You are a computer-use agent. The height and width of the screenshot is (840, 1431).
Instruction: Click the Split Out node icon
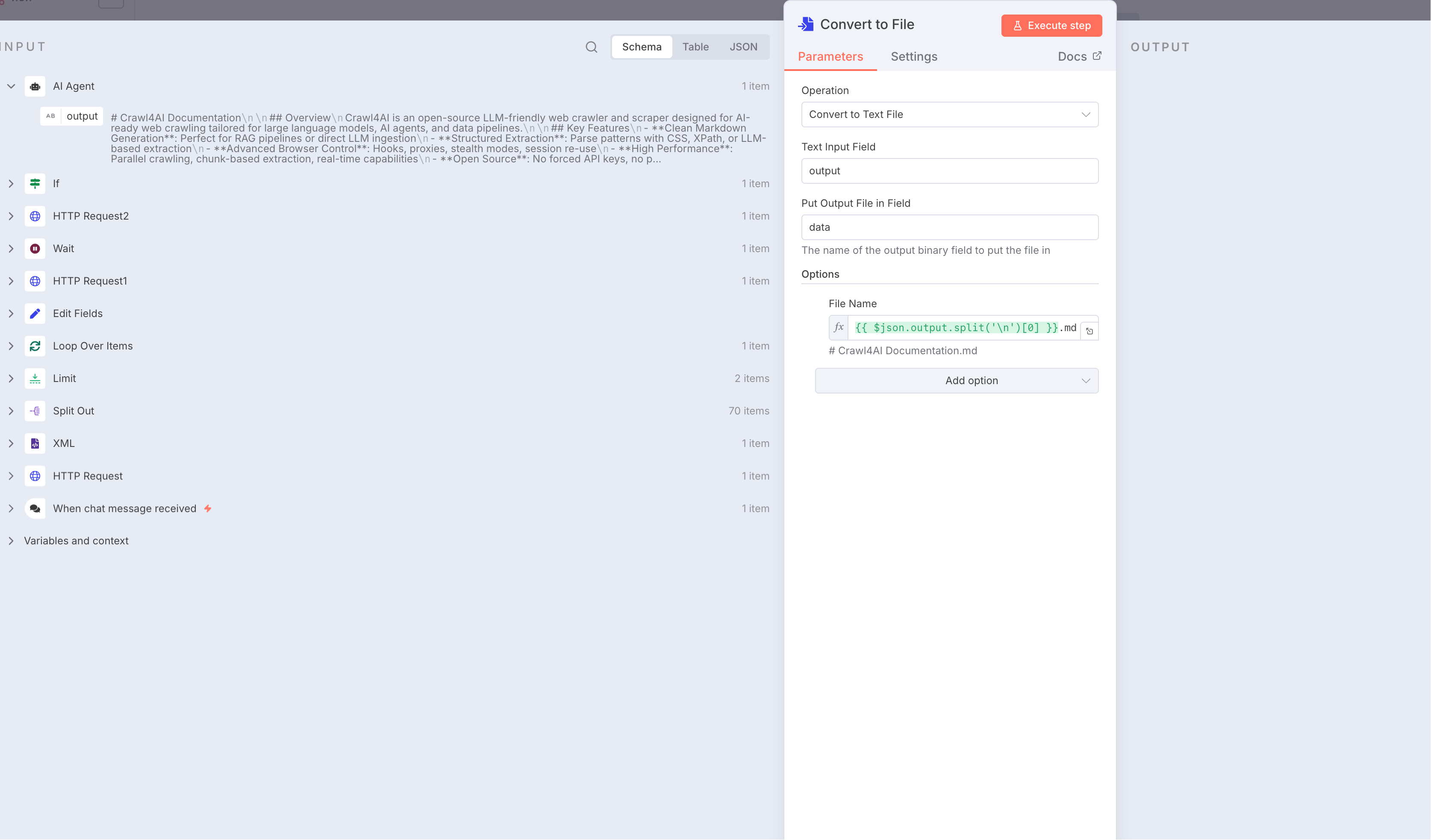(x=35, y=411)
